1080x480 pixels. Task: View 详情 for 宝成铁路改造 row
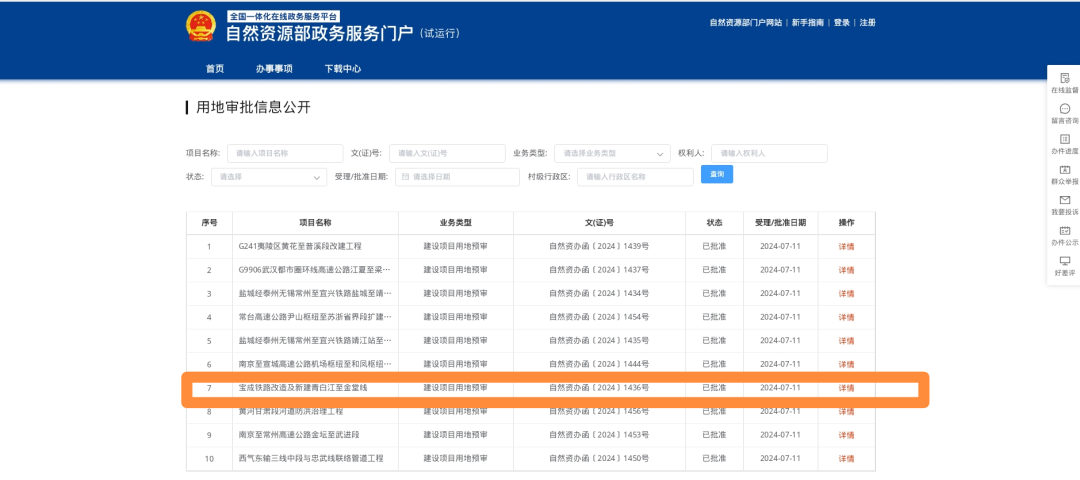(x=846, y=387)
